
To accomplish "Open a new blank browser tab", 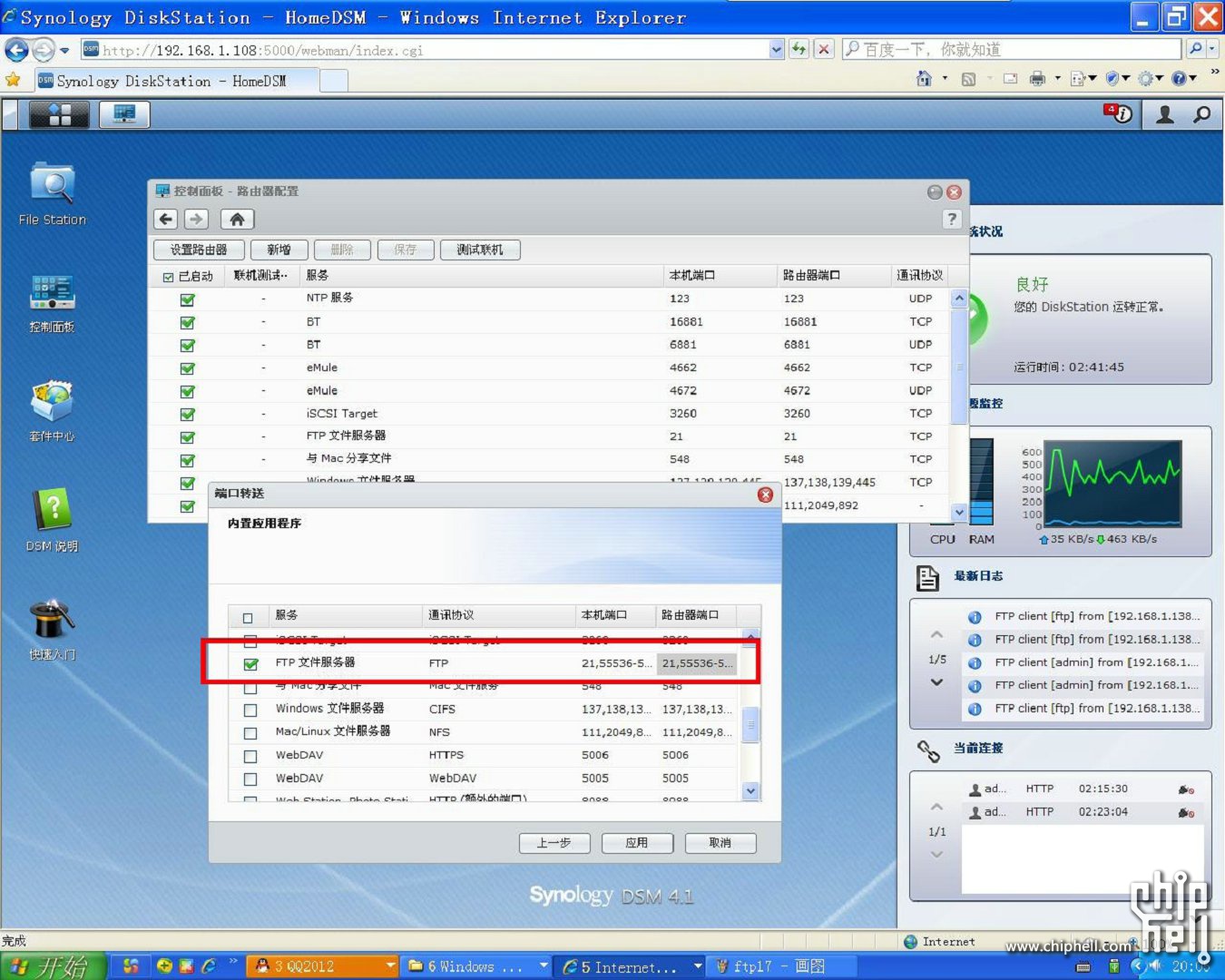I will [334, 81].
